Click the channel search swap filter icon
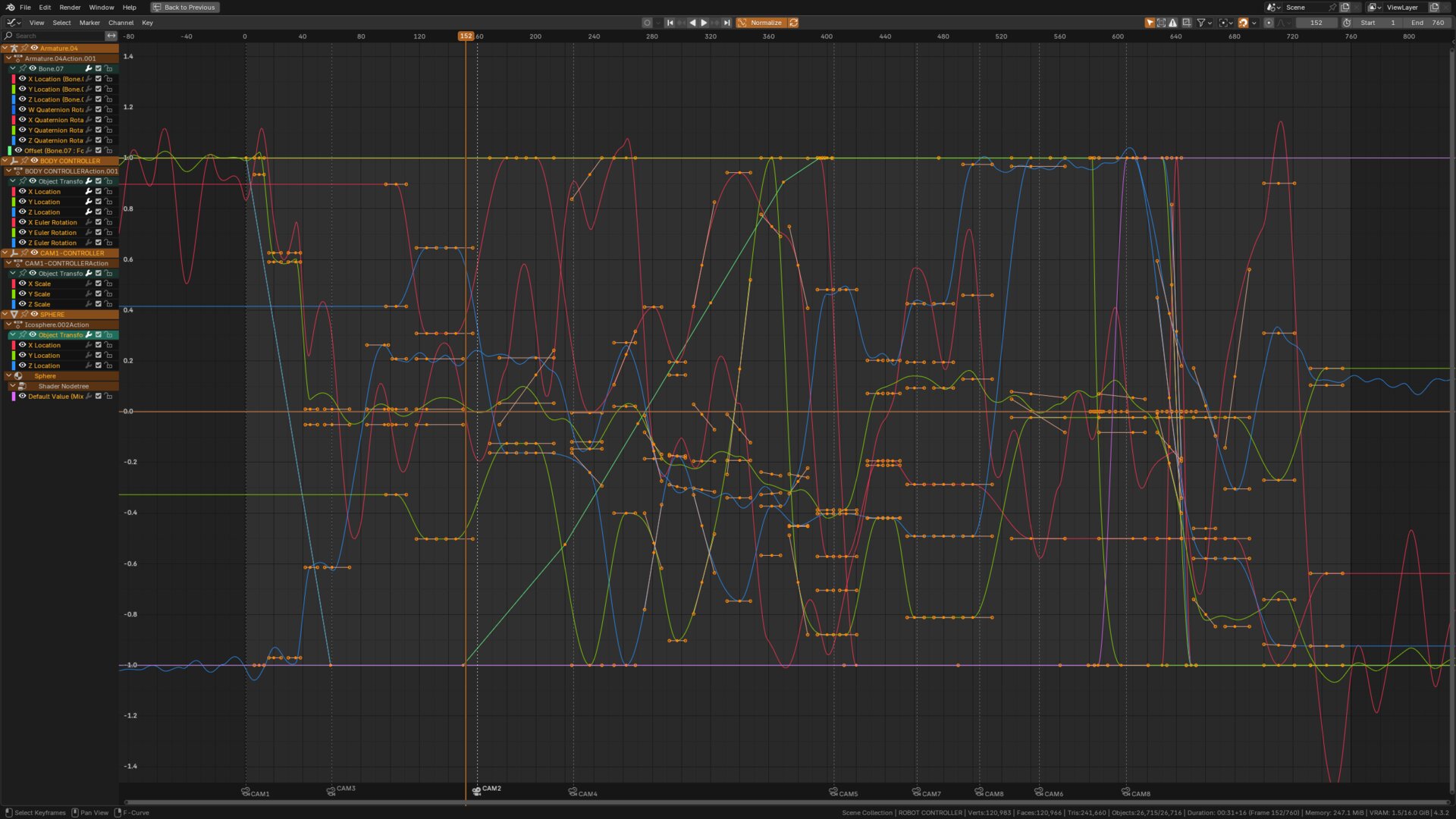The image size is (1456, 819). (x=111, y=36)
